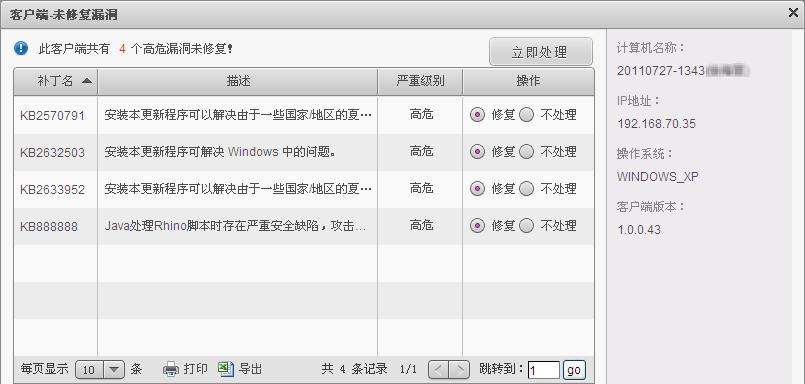Screen dimensions: 805x384
Task: Click 高危 severity in KB2632503 row
Action: pyautogui.click(x=421, y=151)
